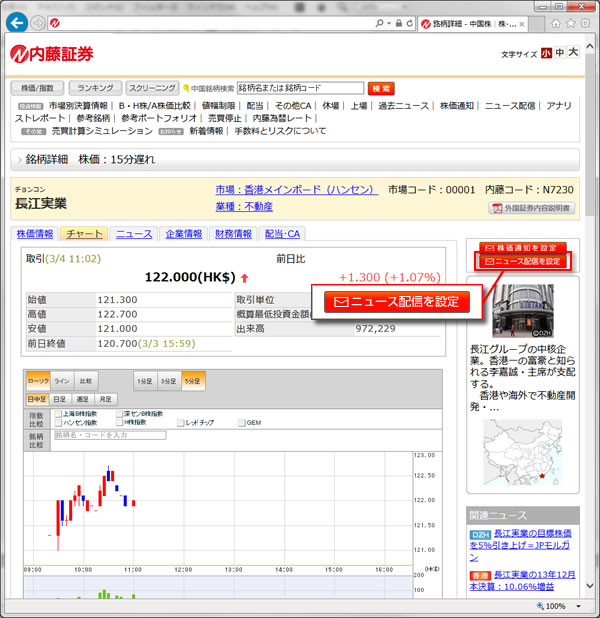Check the ハンセン指数 checkbox

[58, 423]
